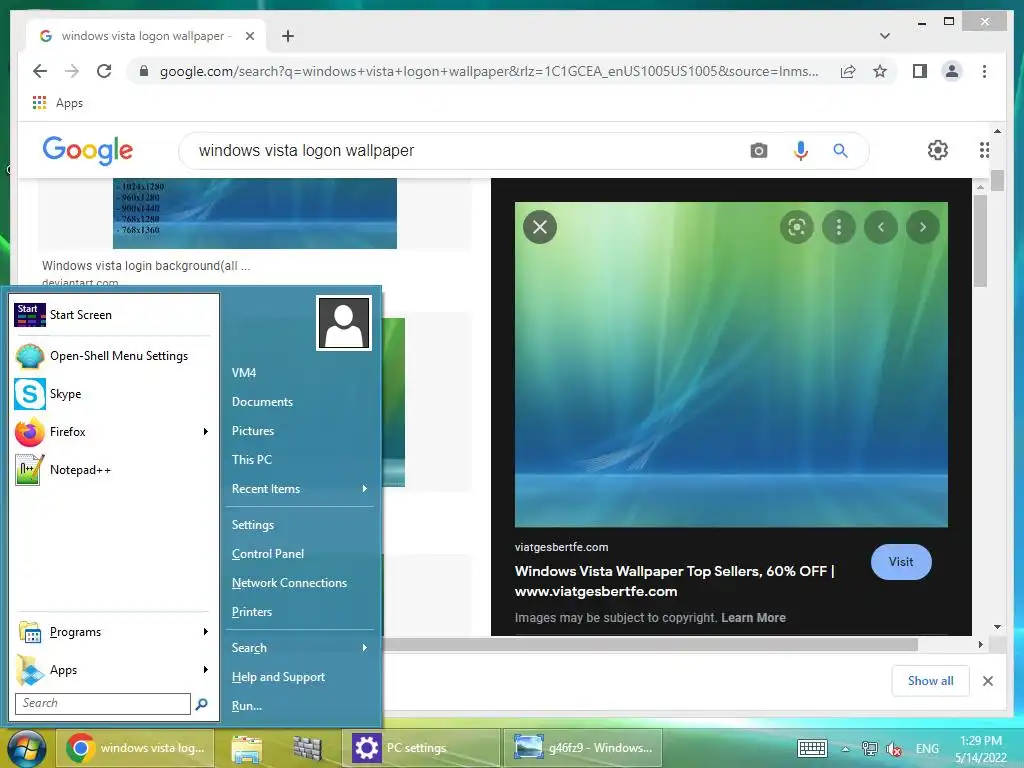
Task: Expand Recent Items submenu
Action: (299, 489)
